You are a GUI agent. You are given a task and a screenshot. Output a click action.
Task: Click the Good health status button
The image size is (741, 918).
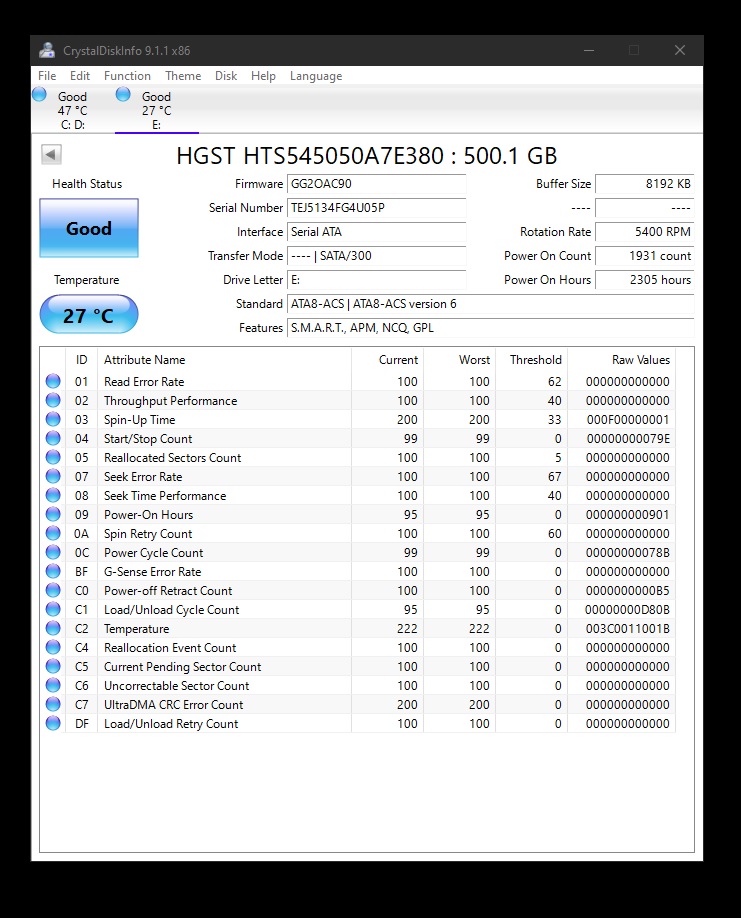[89, 228]
